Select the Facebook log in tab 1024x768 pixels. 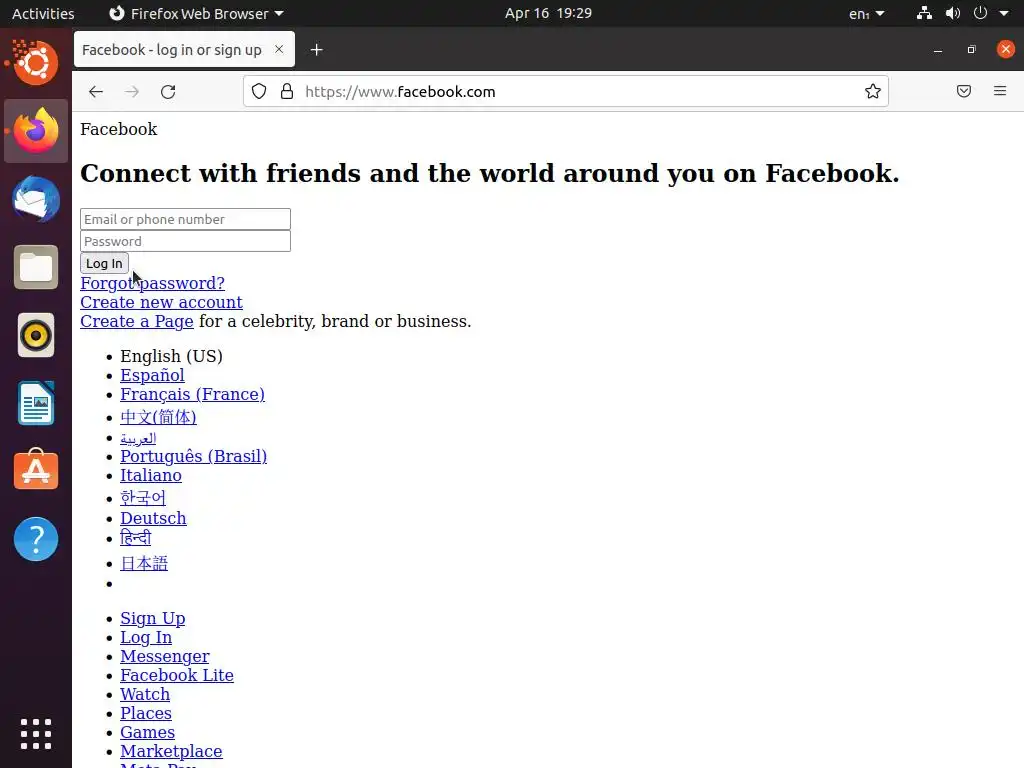184,50
